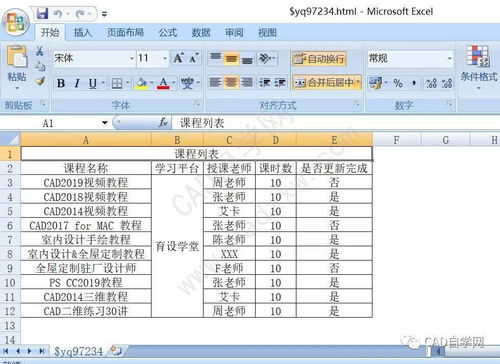Open the 宋体 font name dropdown
The height and width of the screenshot is (364, 500).
click(132, 59)
